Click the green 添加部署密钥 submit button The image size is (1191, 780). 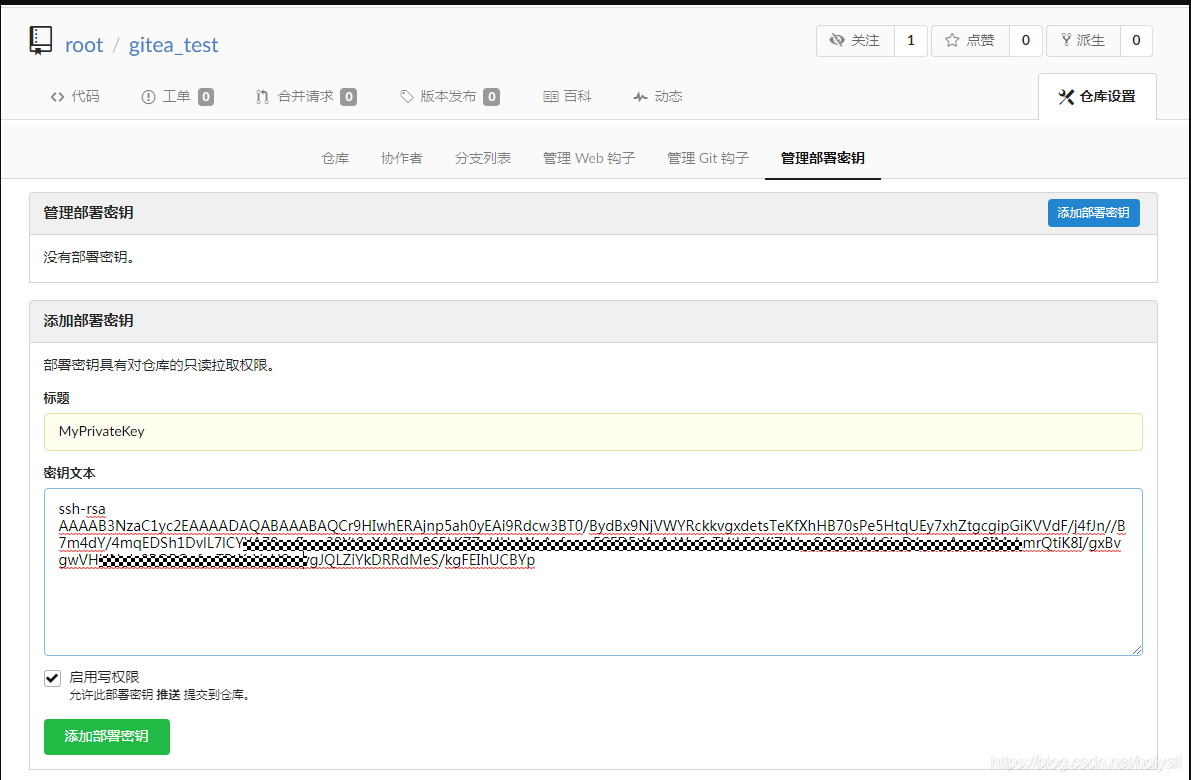pos(106,736)
